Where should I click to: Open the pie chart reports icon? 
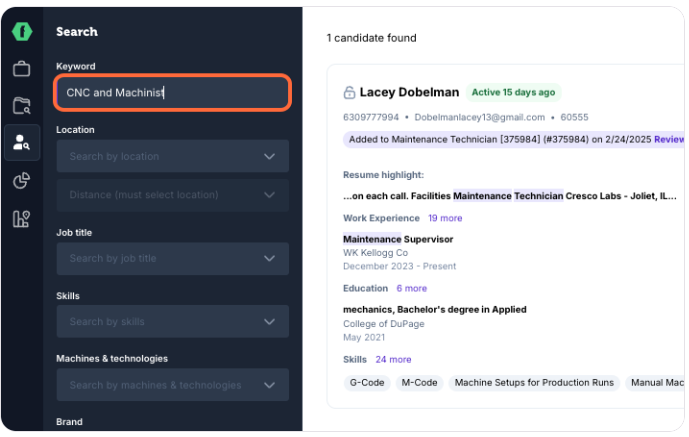(x=22, y=180)
